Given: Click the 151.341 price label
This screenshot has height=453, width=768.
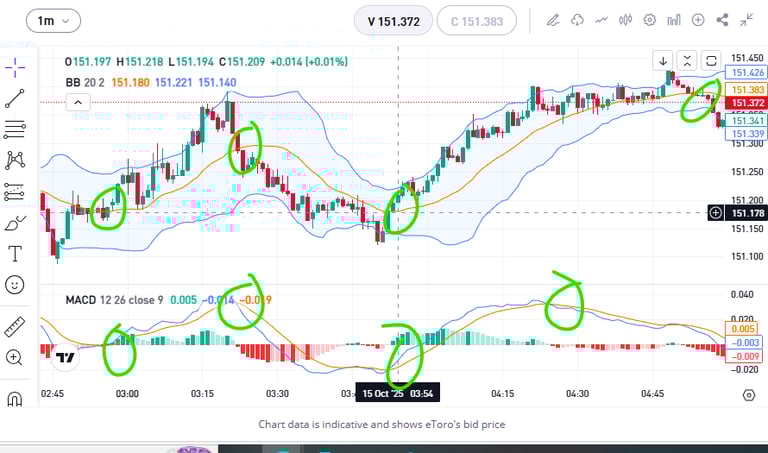Looking at the screenshot, I should point(747,120).
